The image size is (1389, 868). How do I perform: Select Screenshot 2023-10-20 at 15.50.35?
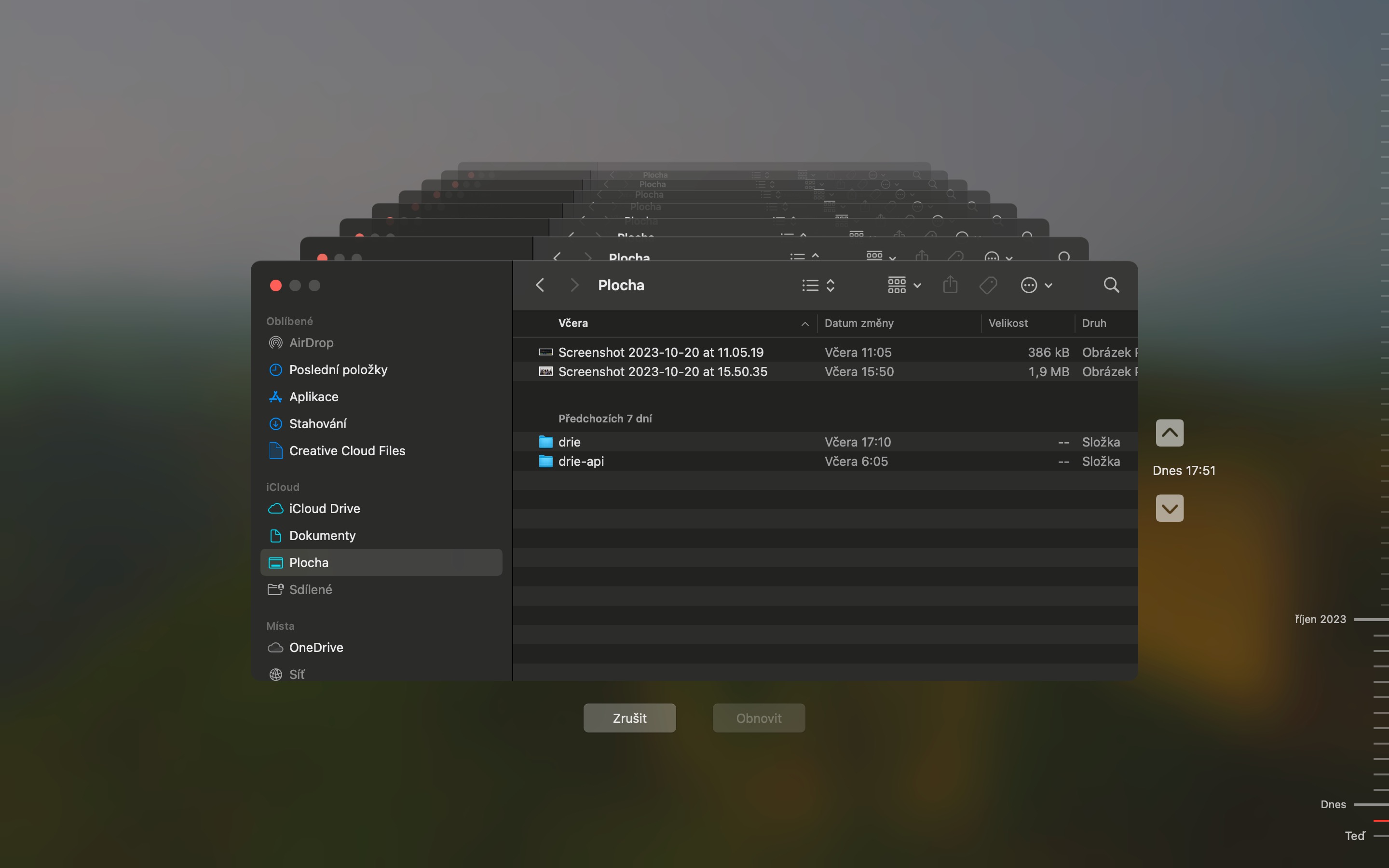pos(662,371)
